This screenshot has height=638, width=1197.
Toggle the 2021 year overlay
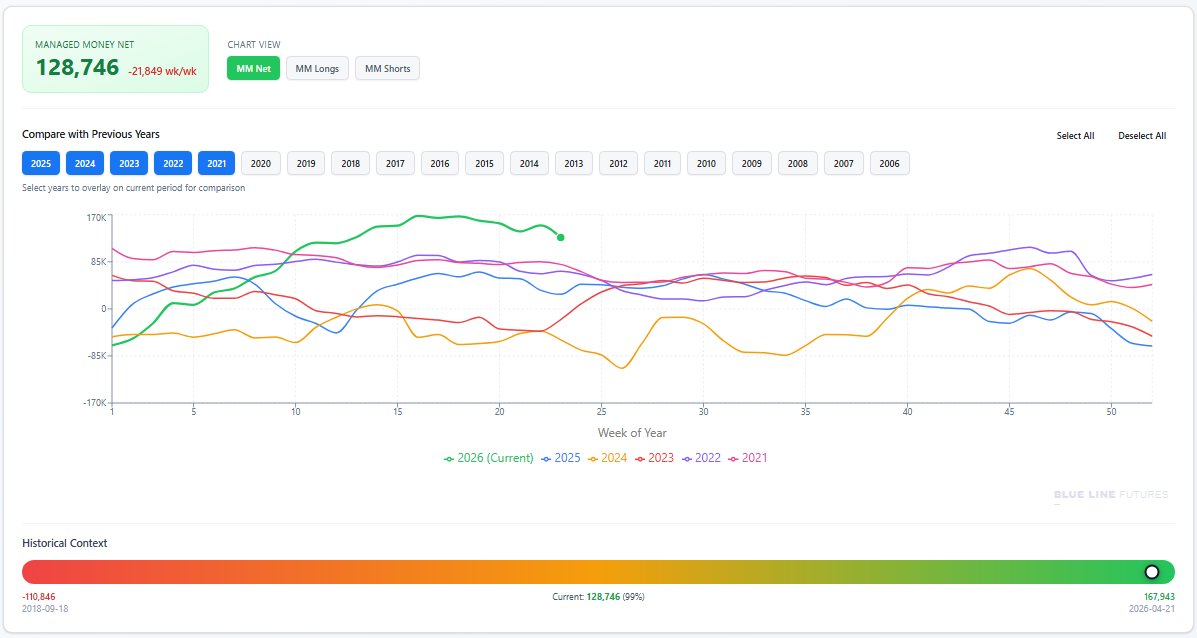[217, 163]
